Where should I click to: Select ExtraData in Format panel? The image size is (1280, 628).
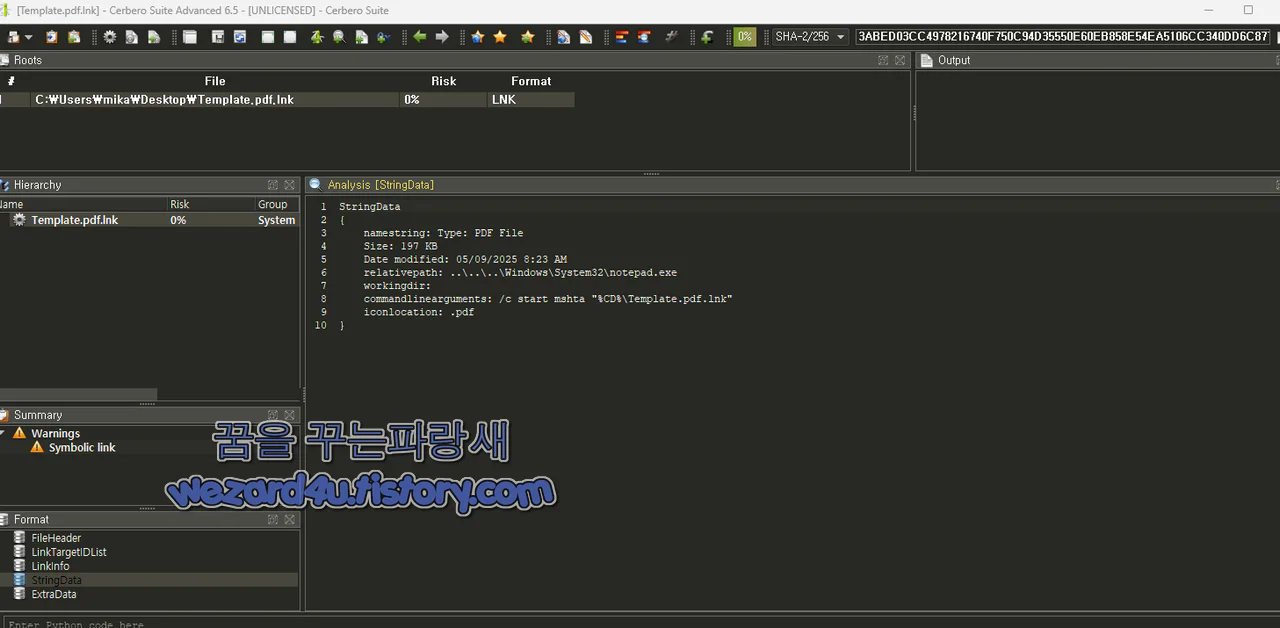tap(54, 594)
